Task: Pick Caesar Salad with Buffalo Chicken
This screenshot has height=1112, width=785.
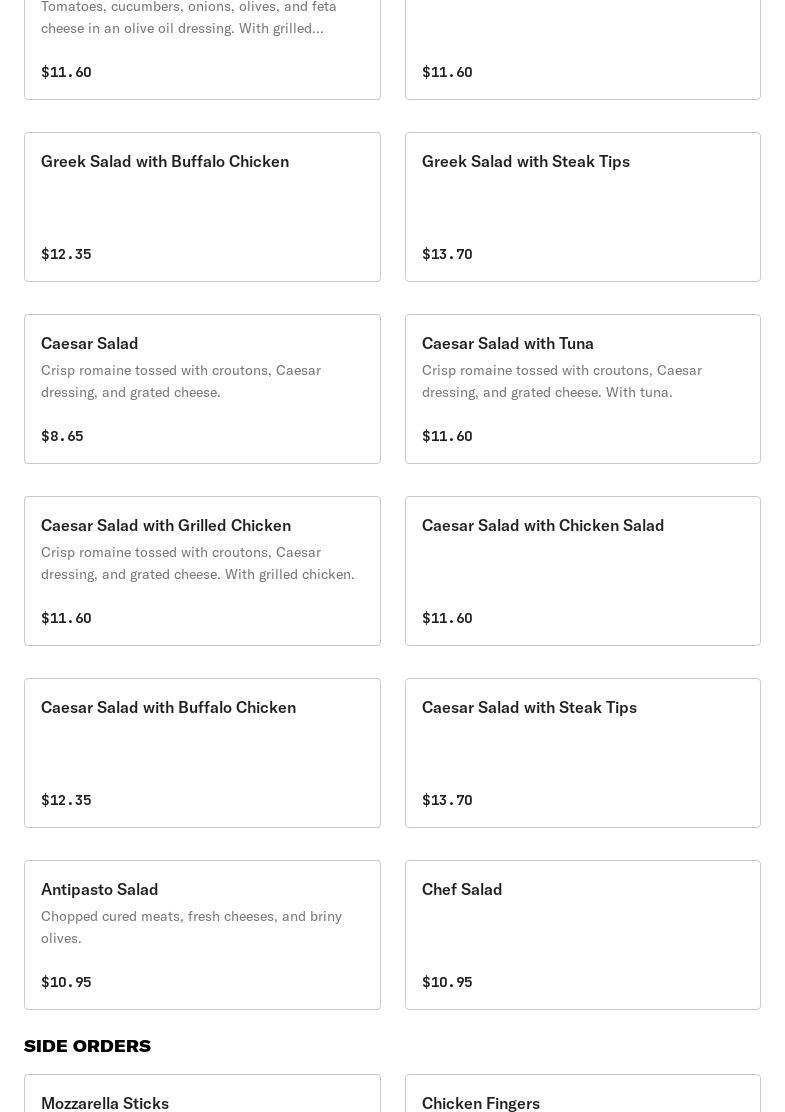Action: tap(202, 753)
